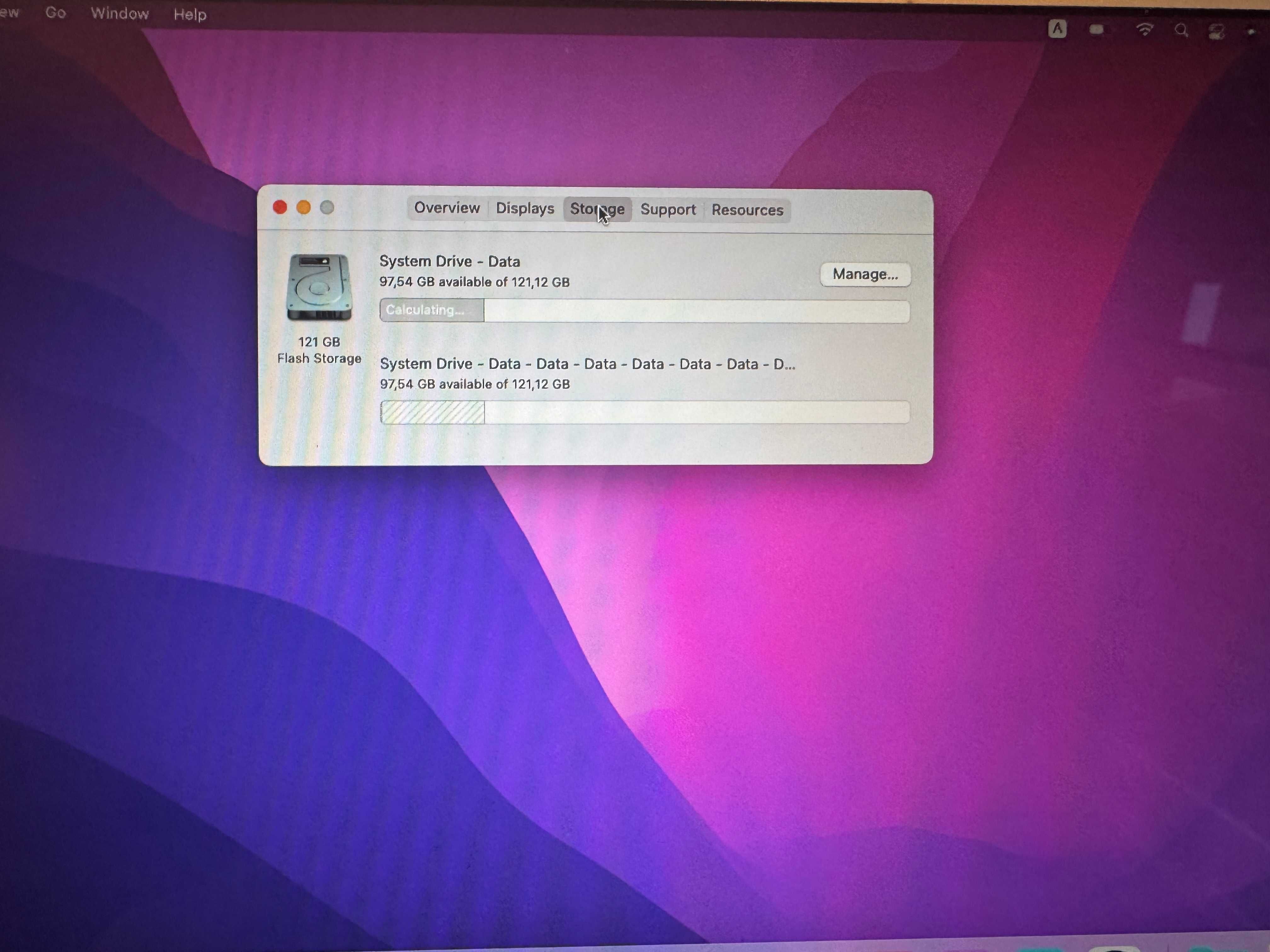Screen dimensions: 1270x952
Task: Click the striped second storage bar
Action: [644, 412]
